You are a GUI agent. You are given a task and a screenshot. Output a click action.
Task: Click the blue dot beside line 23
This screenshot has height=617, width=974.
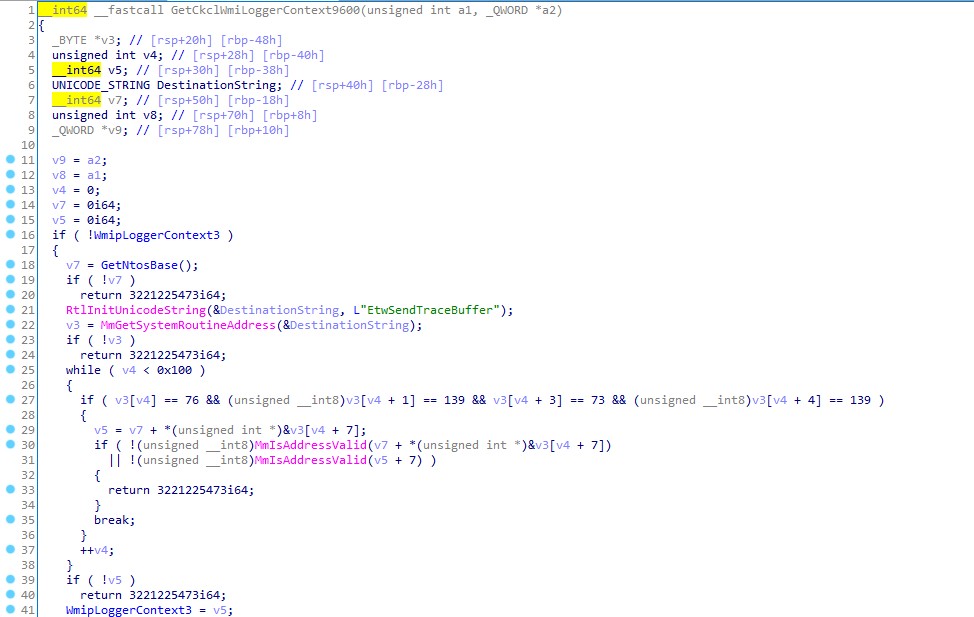pyautogui.click(x=10, y=339)
